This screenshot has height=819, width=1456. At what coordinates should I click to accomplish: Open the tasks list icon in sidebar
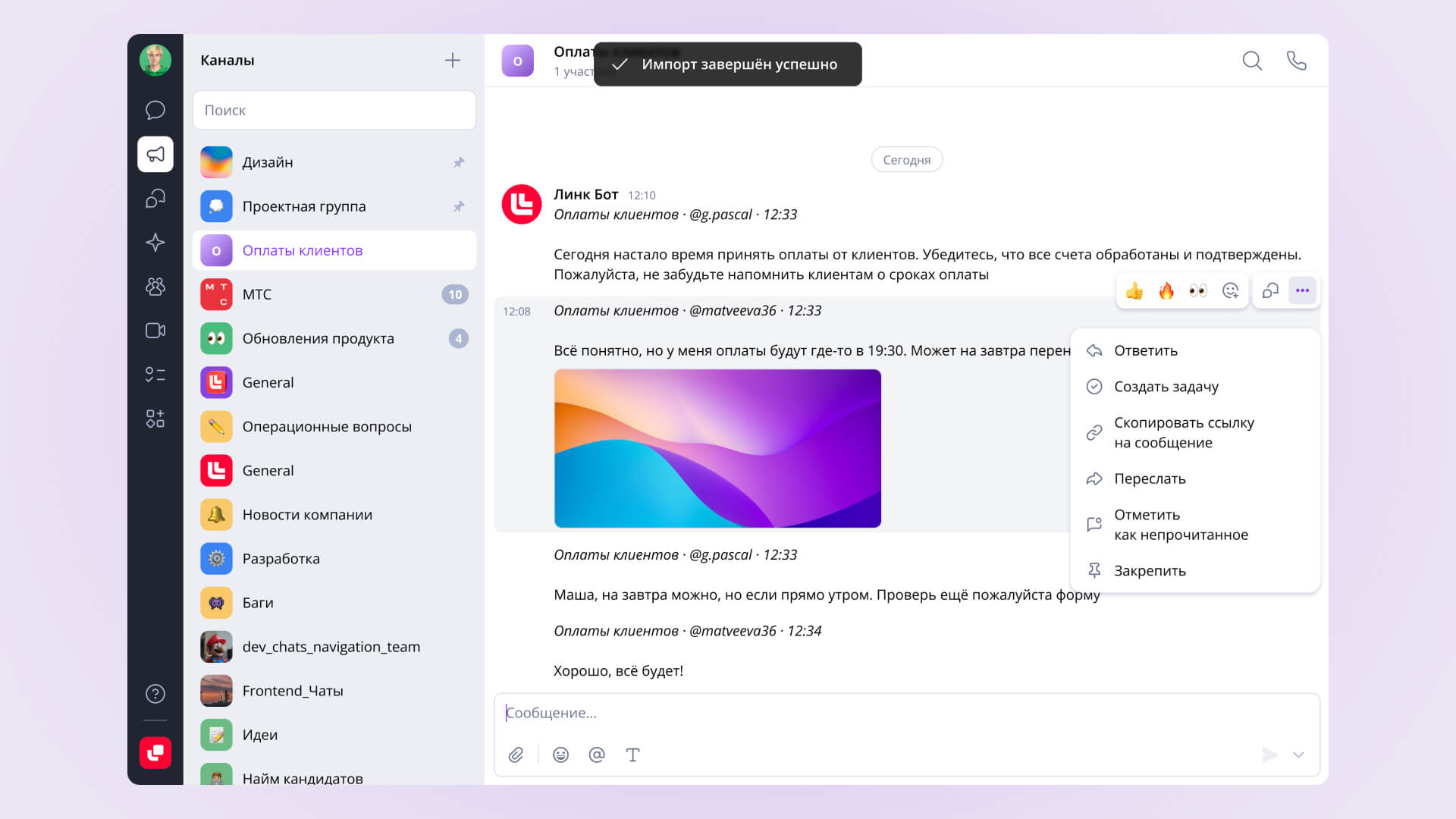(155, 375)
